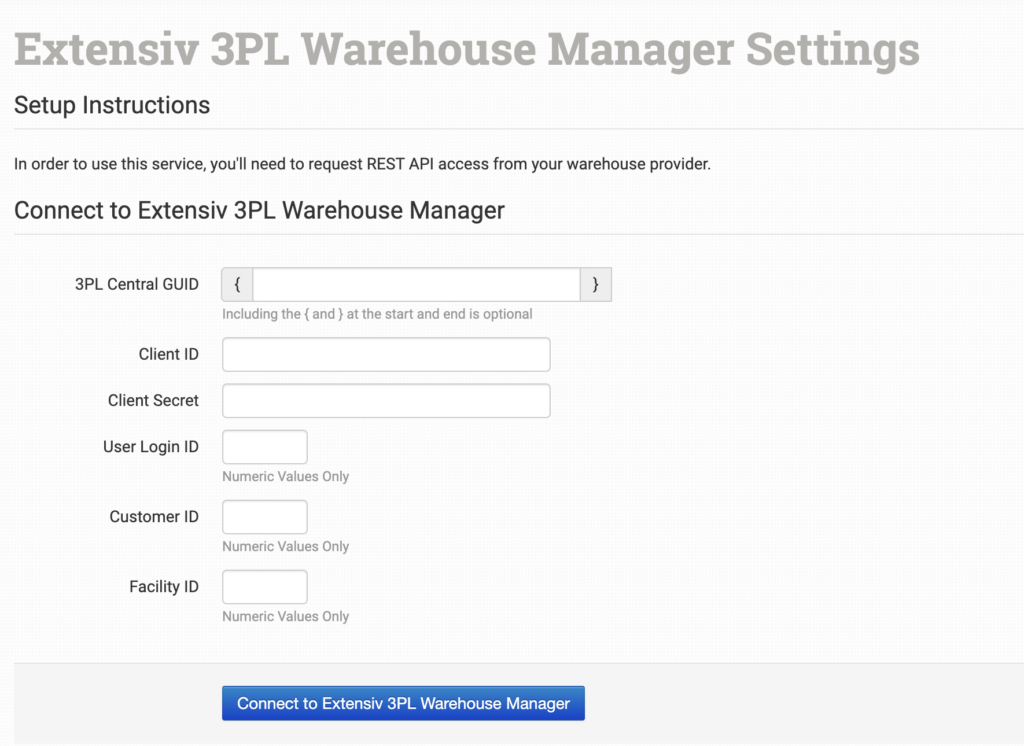Click the REST API access instruction text
Screen dimensions: 1024x746
click(362, 164)
